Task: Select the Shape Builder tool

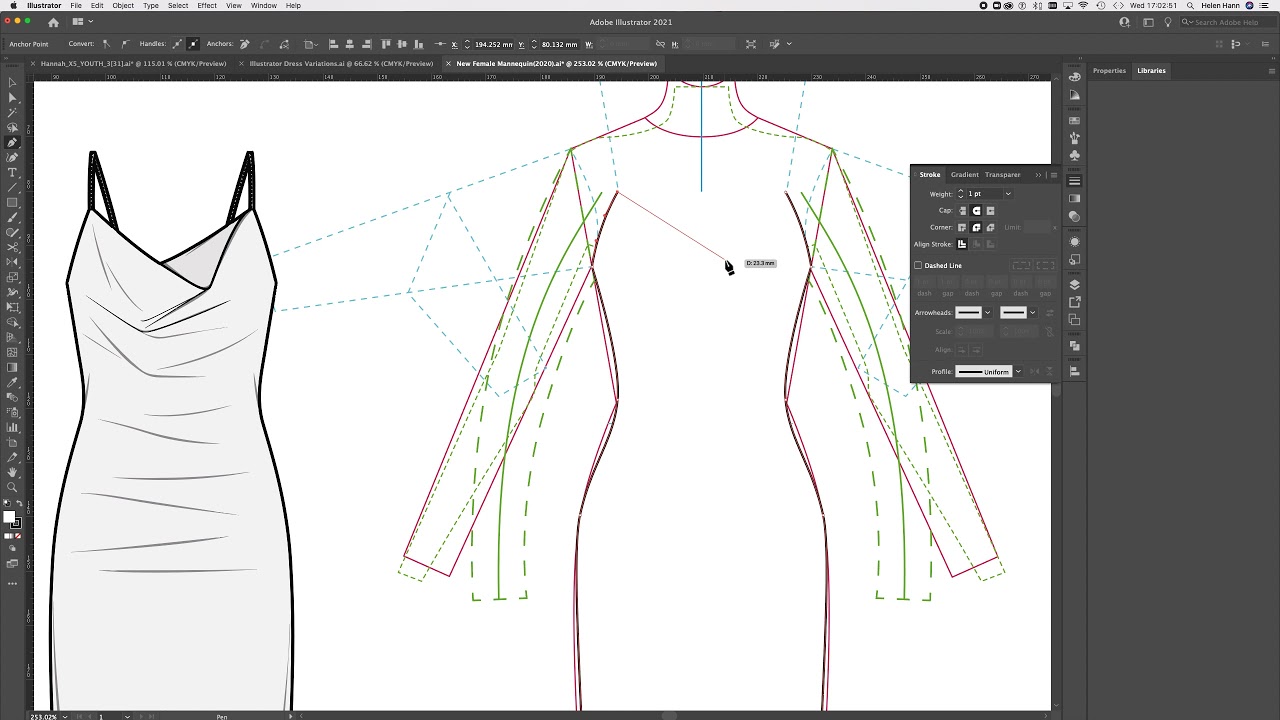Action: 12,323
